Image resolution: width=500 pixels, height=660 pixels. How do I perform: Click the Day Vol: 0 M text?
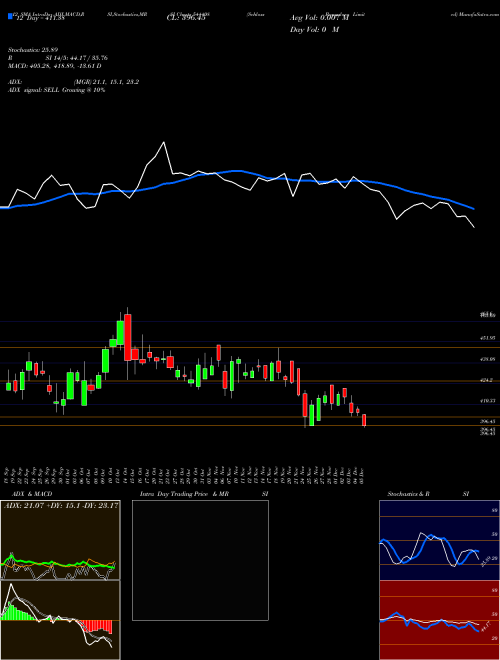(315, 30)
